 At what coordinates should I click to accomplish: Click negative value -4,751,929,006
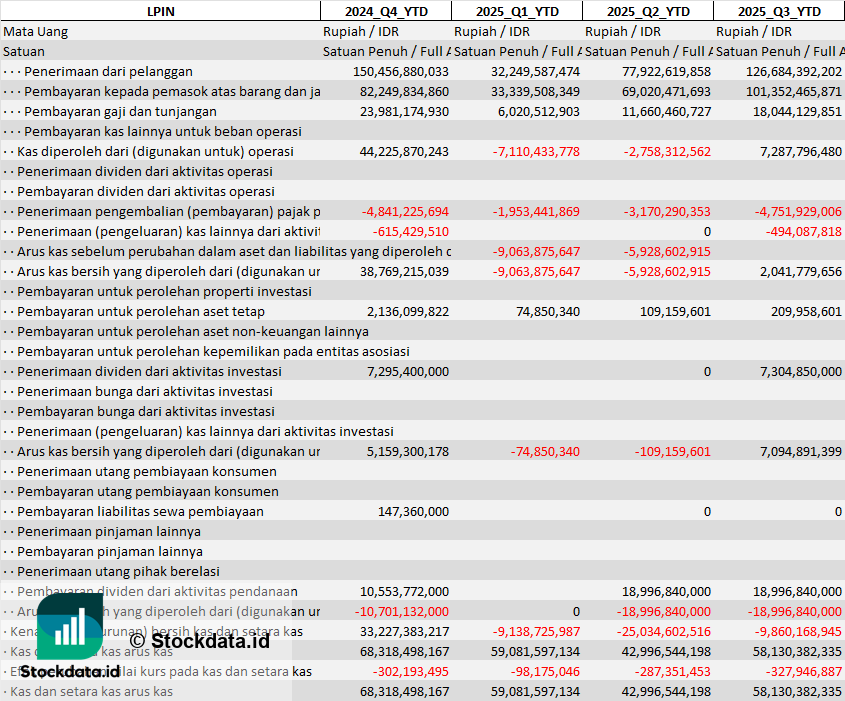798,211
